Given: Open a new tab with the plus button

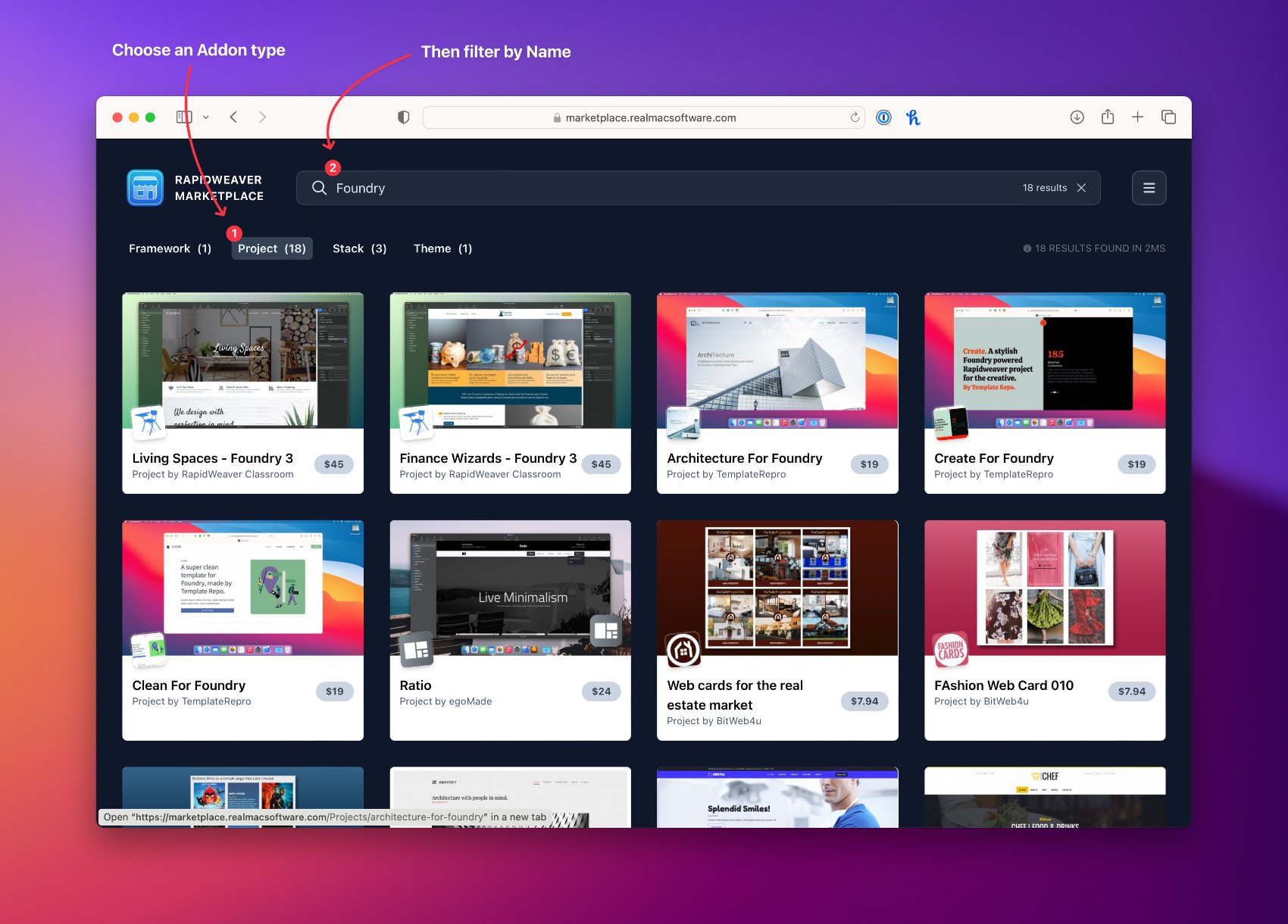Looking at the screenshot, I should coord(1138,117).
